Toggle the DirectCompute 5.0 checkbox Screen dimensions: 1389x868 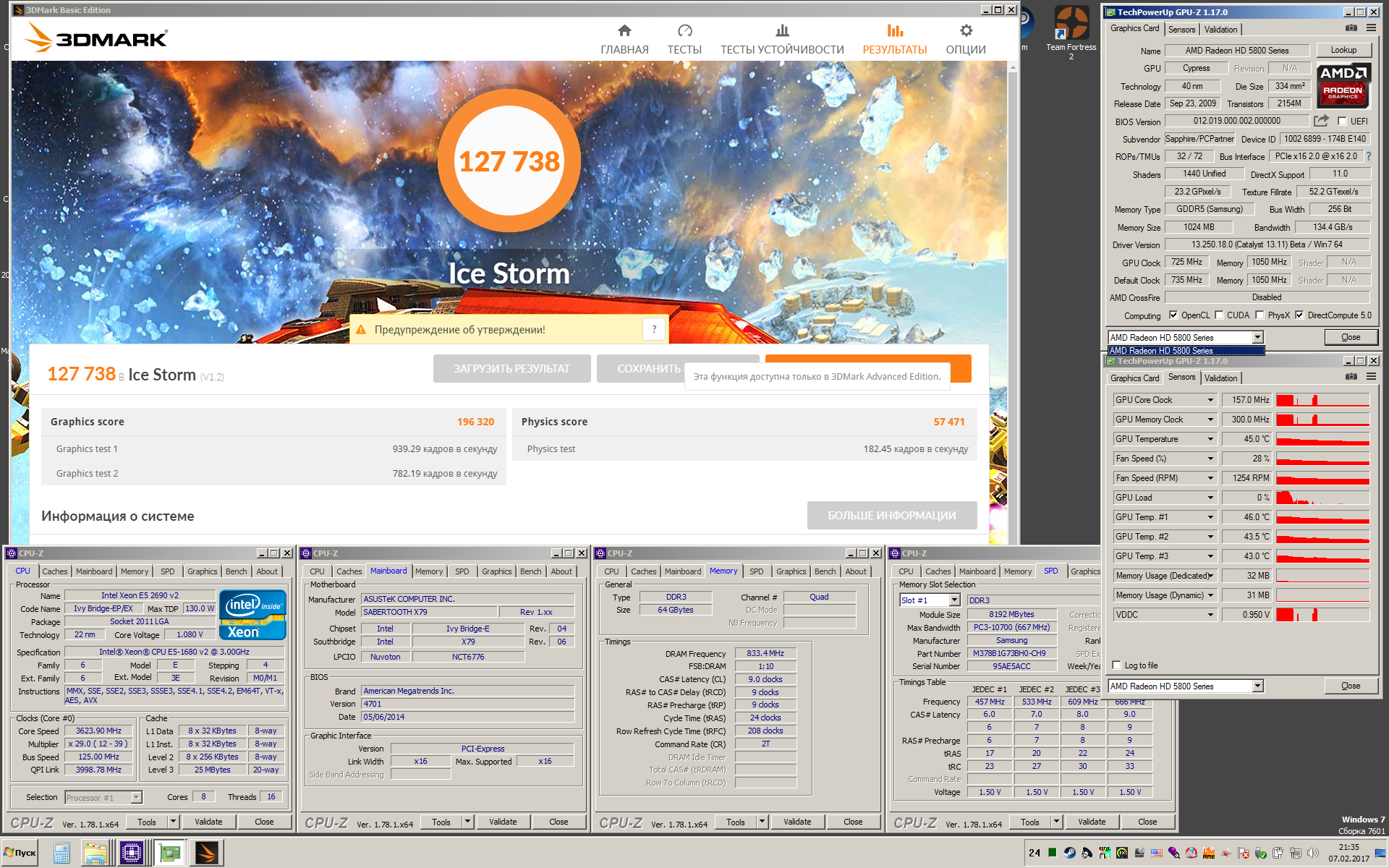click(1299, 315)
